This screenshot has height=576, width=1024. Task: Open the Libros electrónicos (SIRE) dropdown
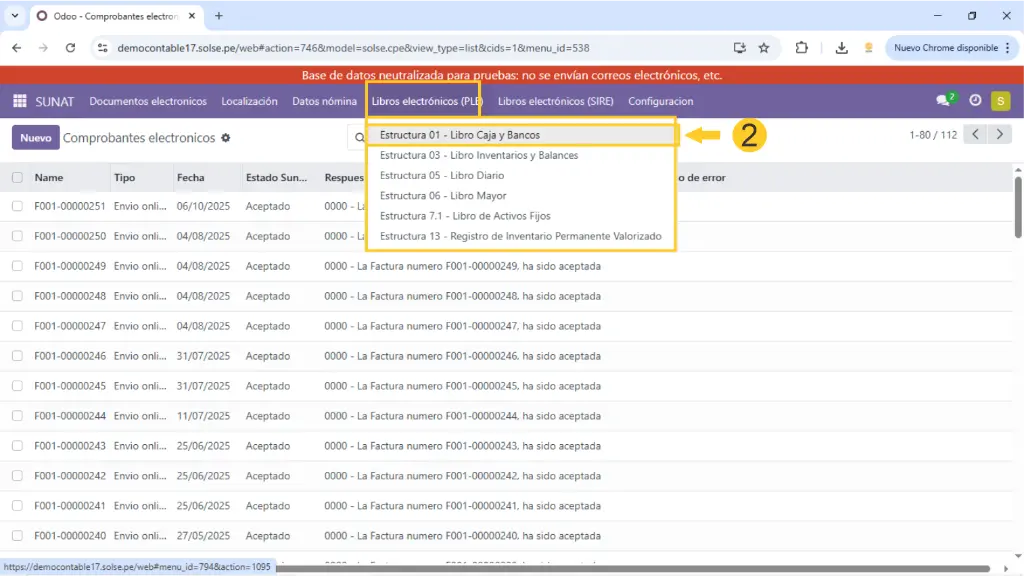555,101
